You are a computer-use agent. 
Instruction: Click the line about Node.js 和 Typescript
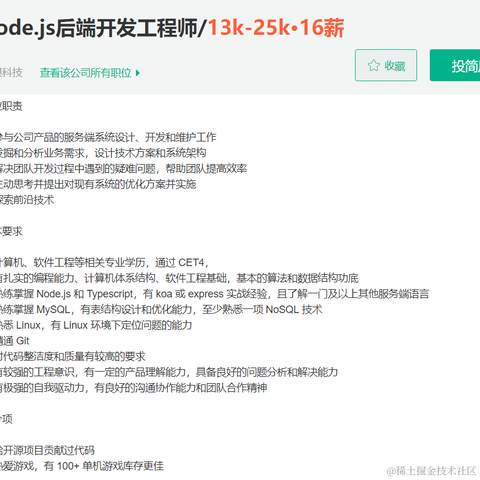[x=214, y=294]
